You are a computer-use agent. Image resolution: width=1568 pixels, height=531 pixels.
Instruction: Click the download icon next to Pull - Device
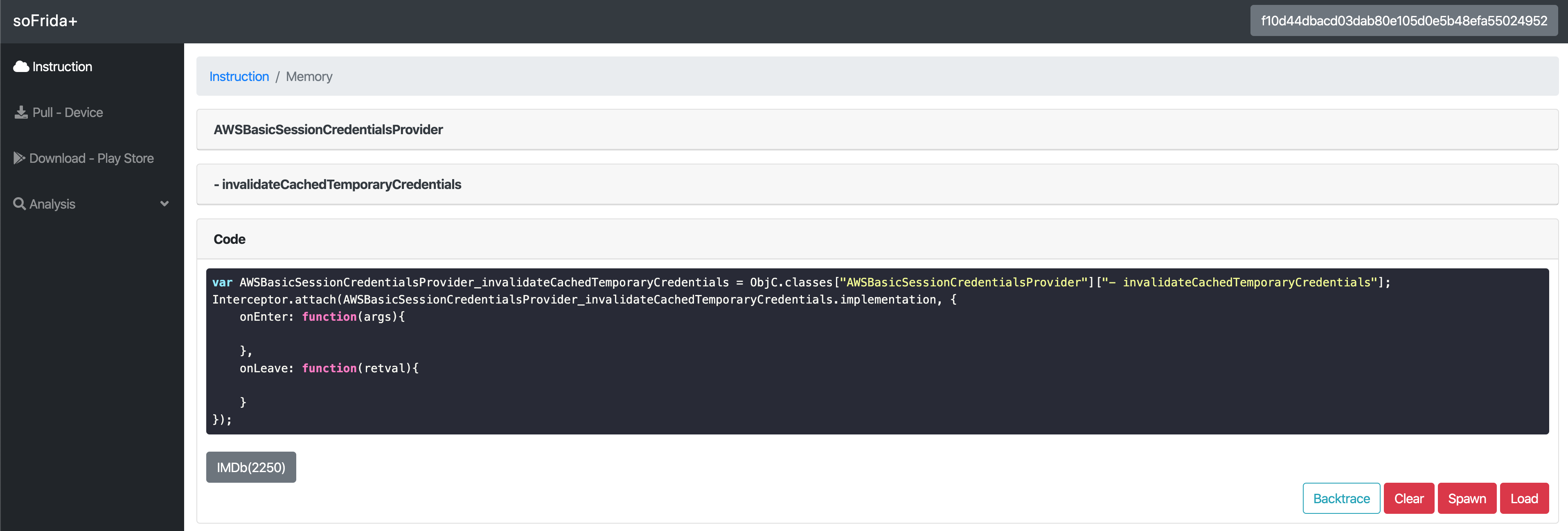pos(21,112)
